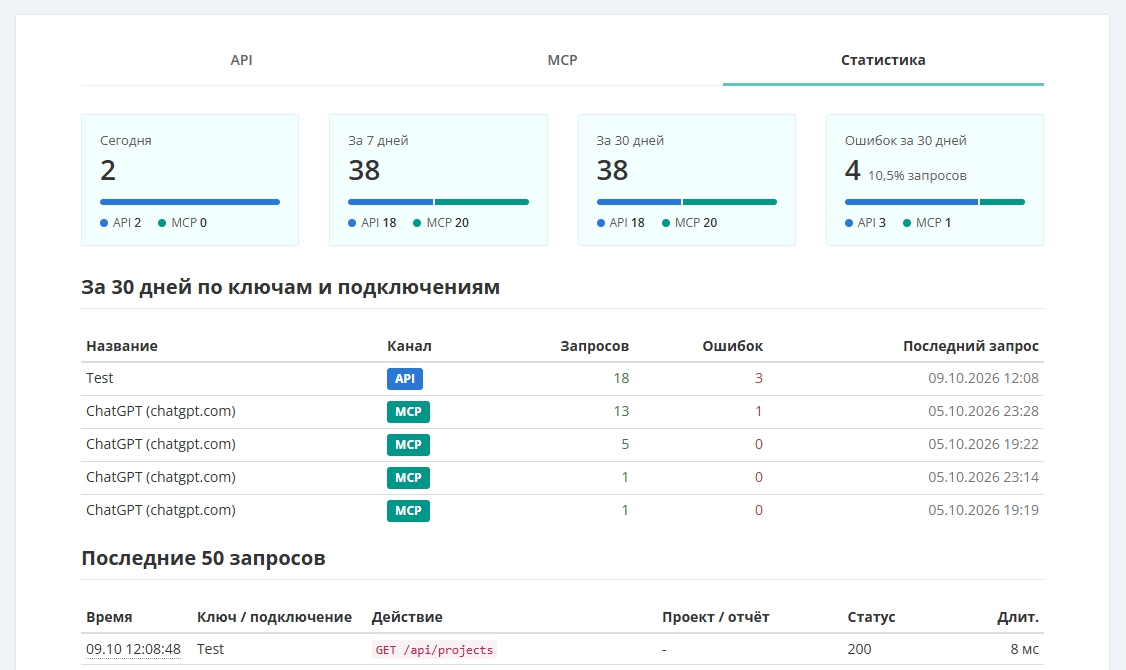Click date 05.10.2026 19:22
Viewport: 1126px width, 670px height.
pyautogui.click(x=983, y=445)
